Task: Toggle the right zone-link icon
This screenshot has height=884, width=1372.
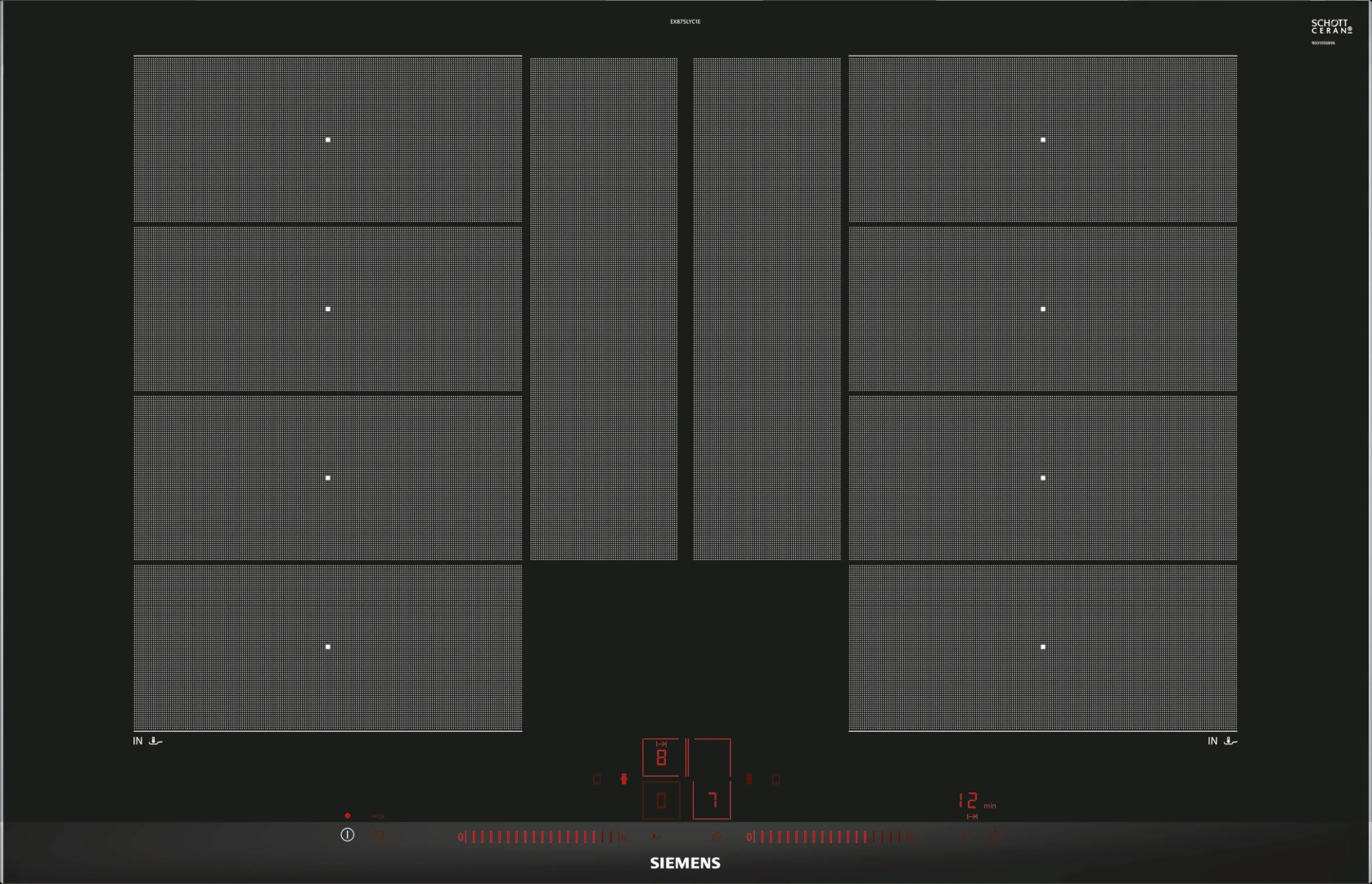Action: coord(749,779)
